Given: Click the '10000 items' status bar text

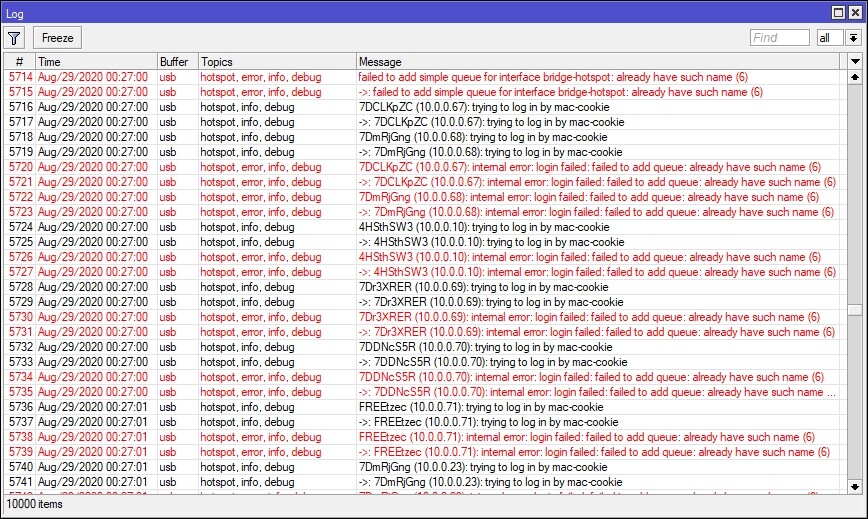Looking at the screenshot, I should [34, 504].
